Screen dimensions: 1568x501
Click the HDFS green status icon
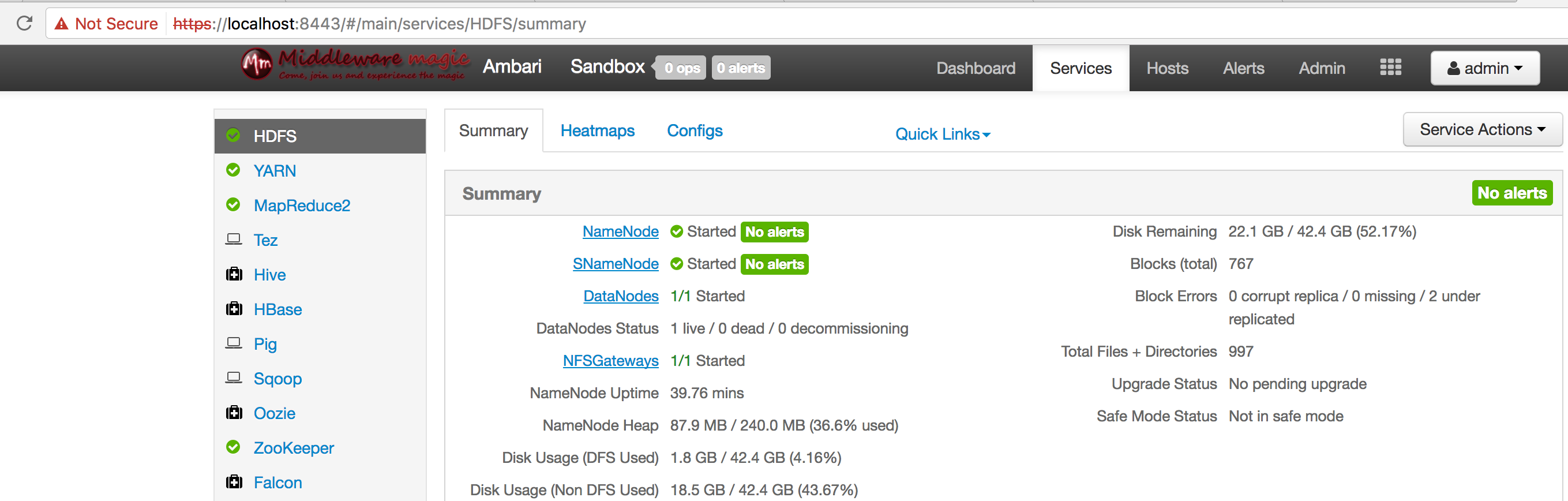[x=233, y=135]
